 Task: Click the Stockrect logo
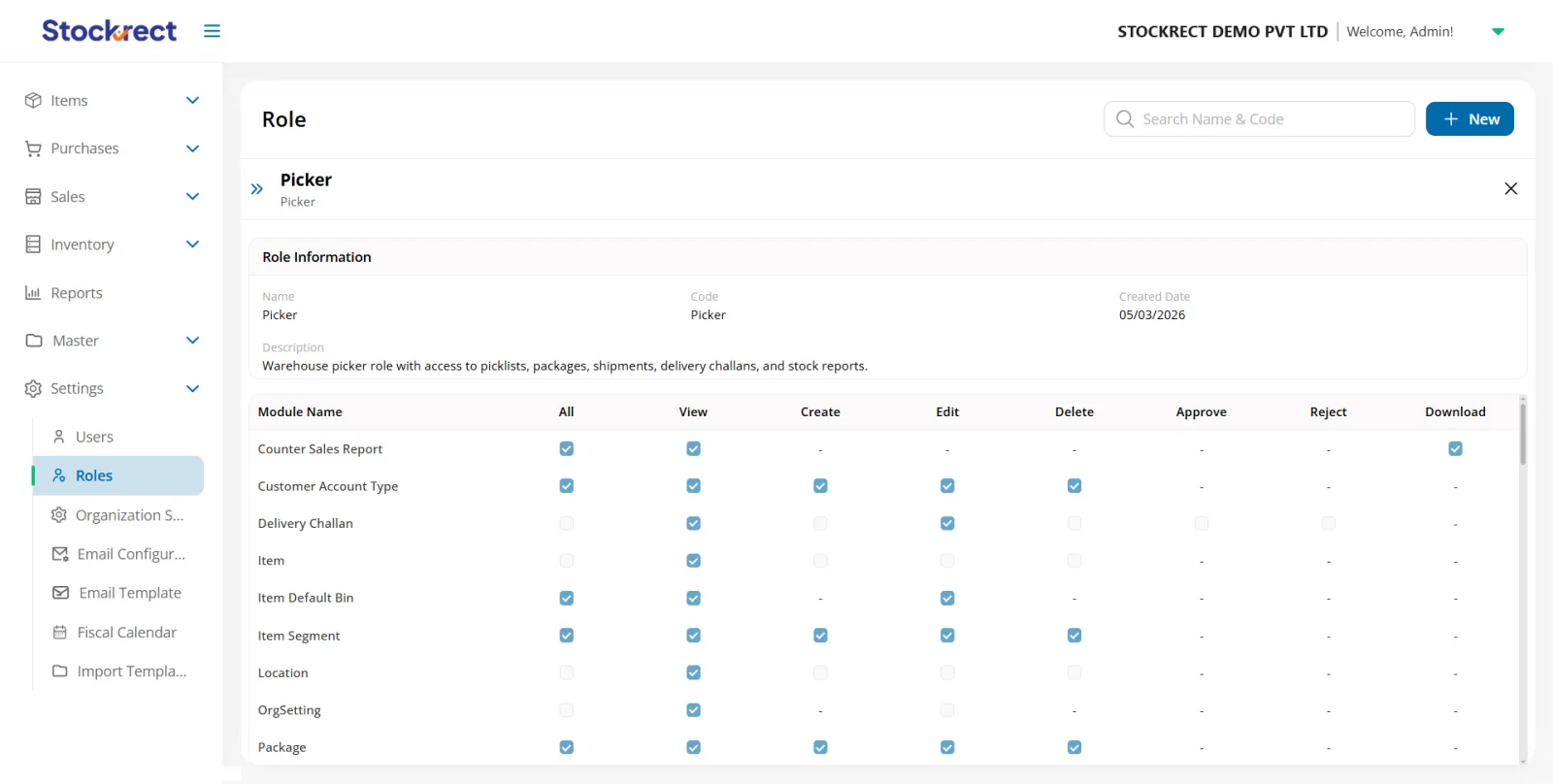click(x=109, y=31)
